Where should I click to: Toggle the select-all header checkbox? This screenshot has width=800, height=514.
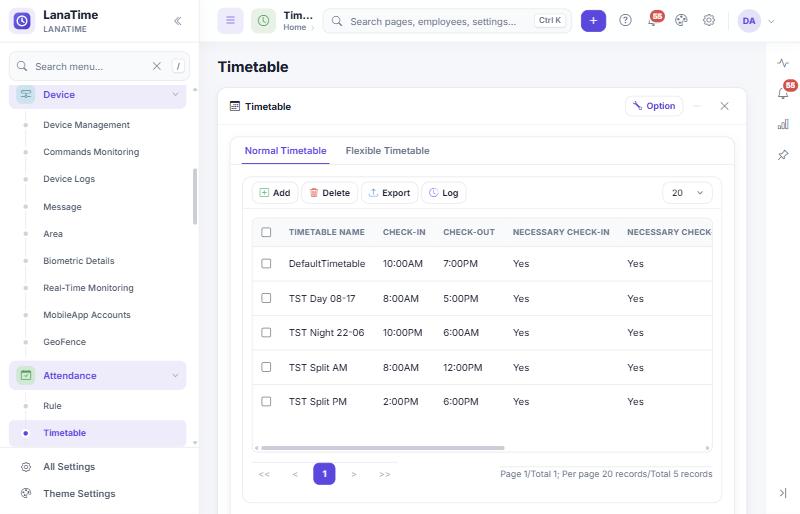[266, 232]
